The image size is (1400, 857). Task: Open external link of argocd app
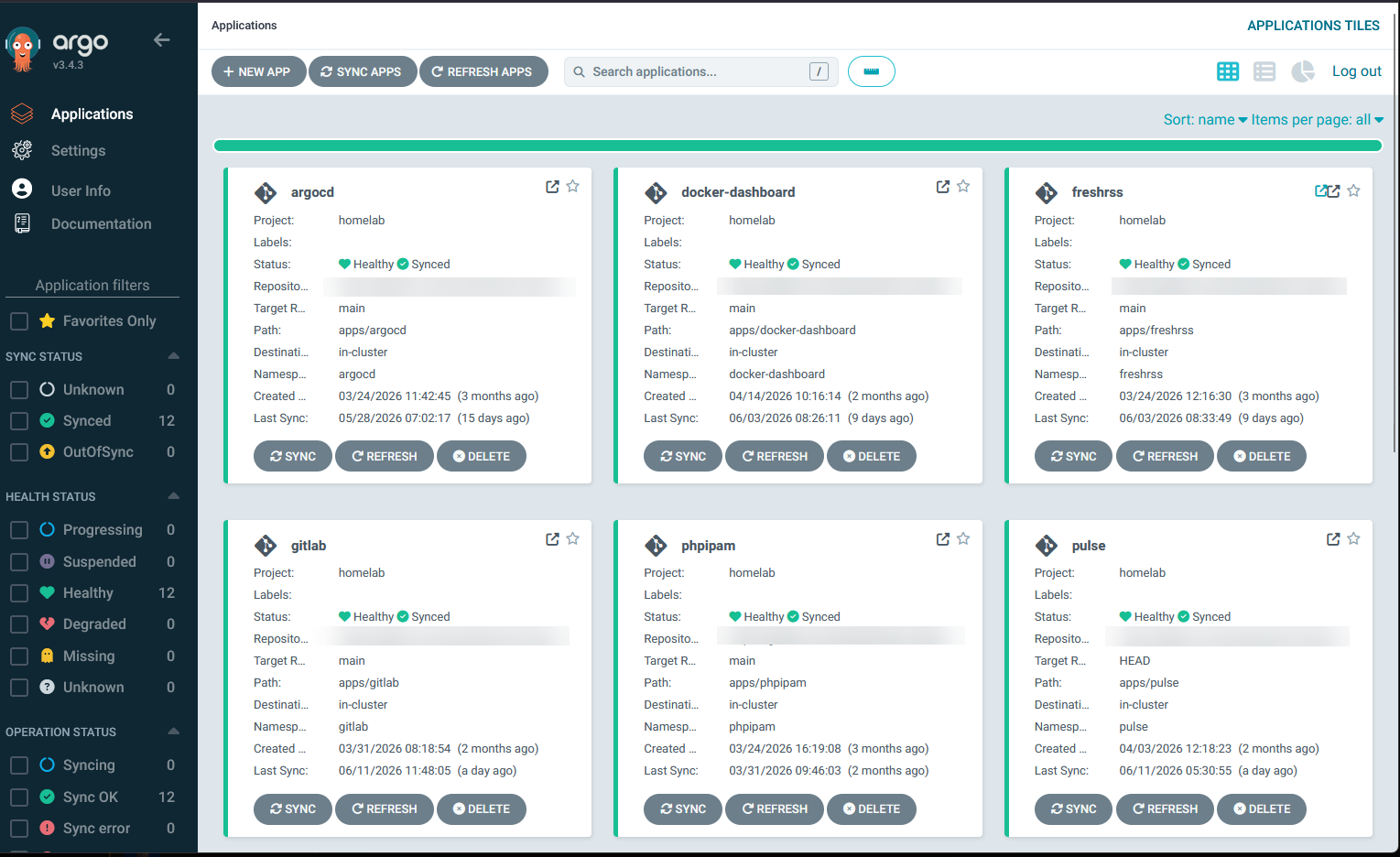(x=552, y=187)
